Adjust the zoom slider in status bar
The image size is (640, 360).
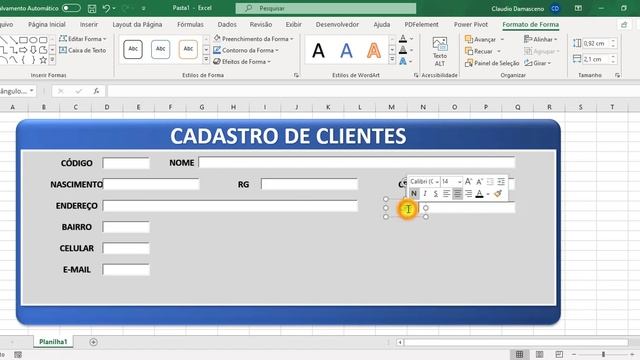click(x=603, y=354)
